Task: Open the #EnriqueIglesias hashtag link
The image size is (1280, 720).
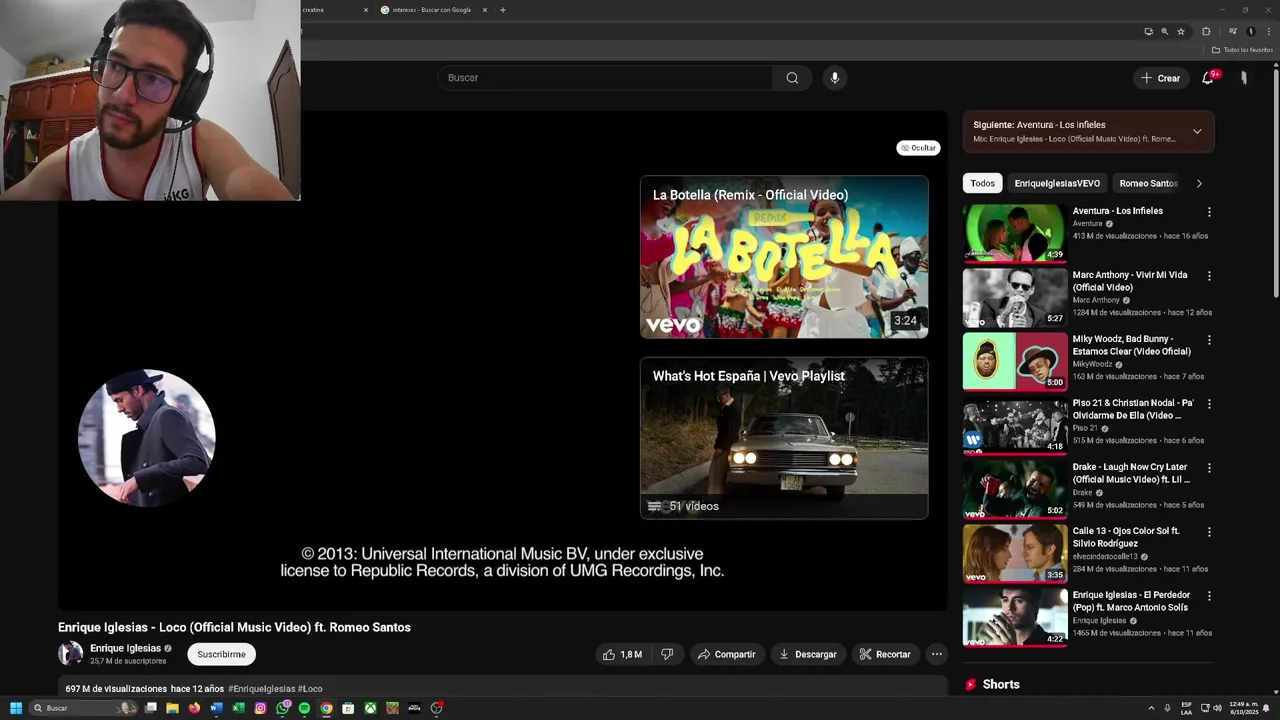Action: pos(261,689)
